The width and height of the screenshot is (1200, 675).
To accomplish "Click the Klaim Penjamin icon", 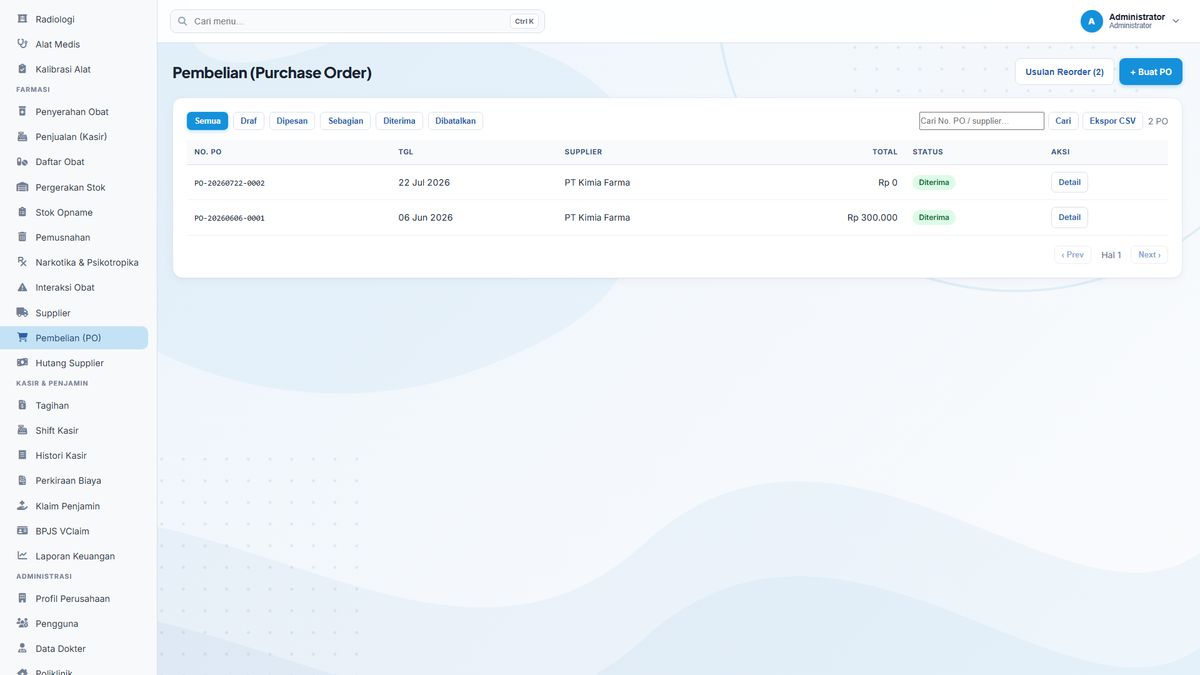I will click(x=22, y=506).
